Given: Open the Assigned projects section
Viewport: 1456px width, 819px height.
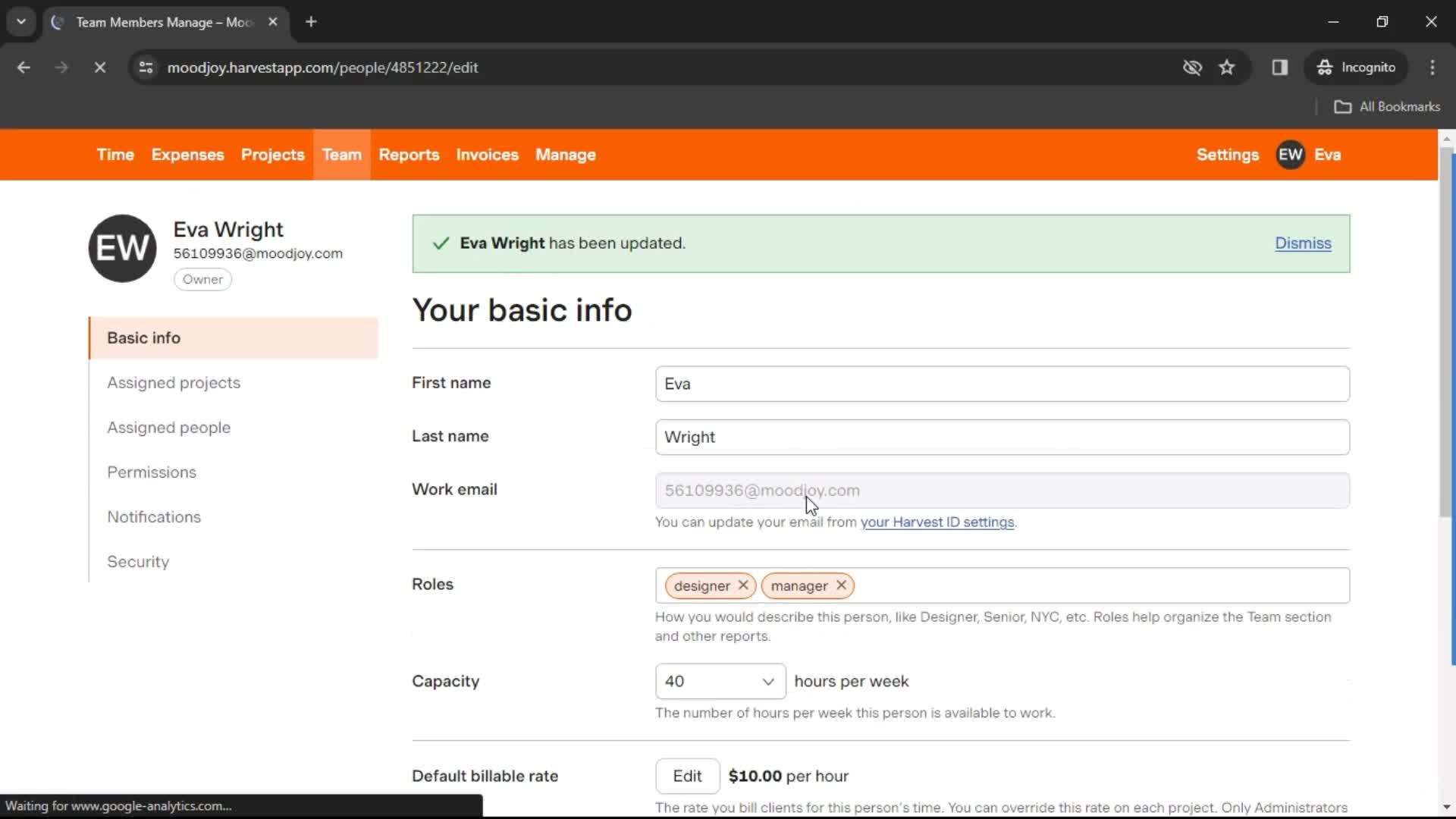Looking at the screenshot, I should (174, 382).
